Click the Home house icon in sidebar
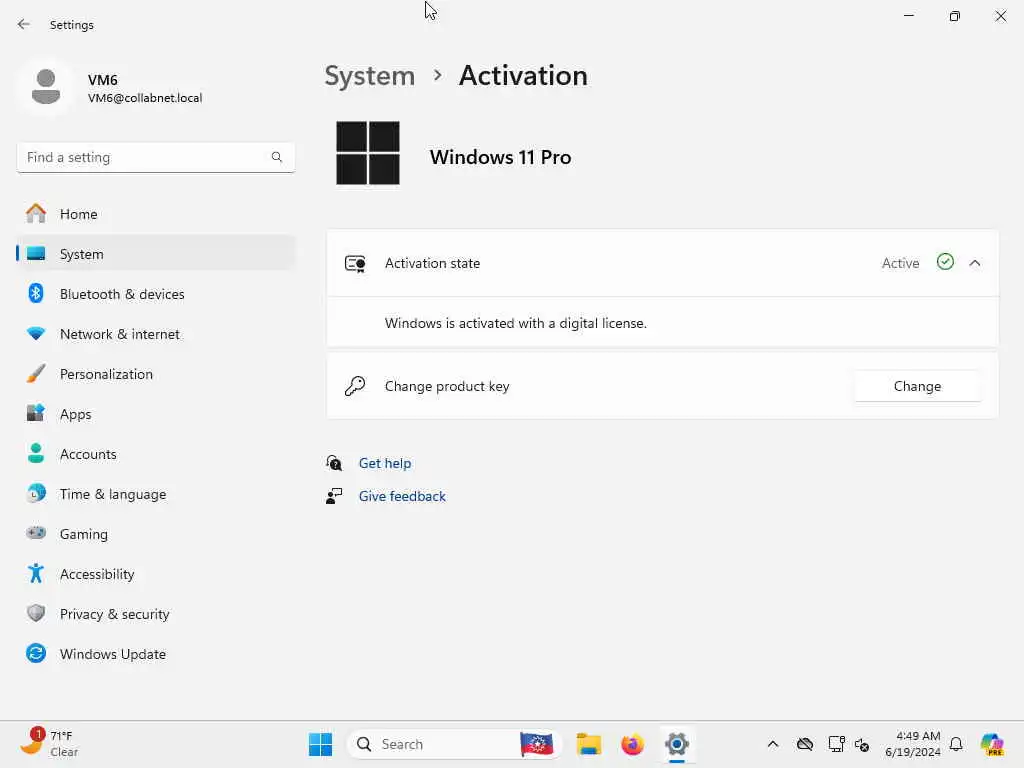 click(36, 214)
